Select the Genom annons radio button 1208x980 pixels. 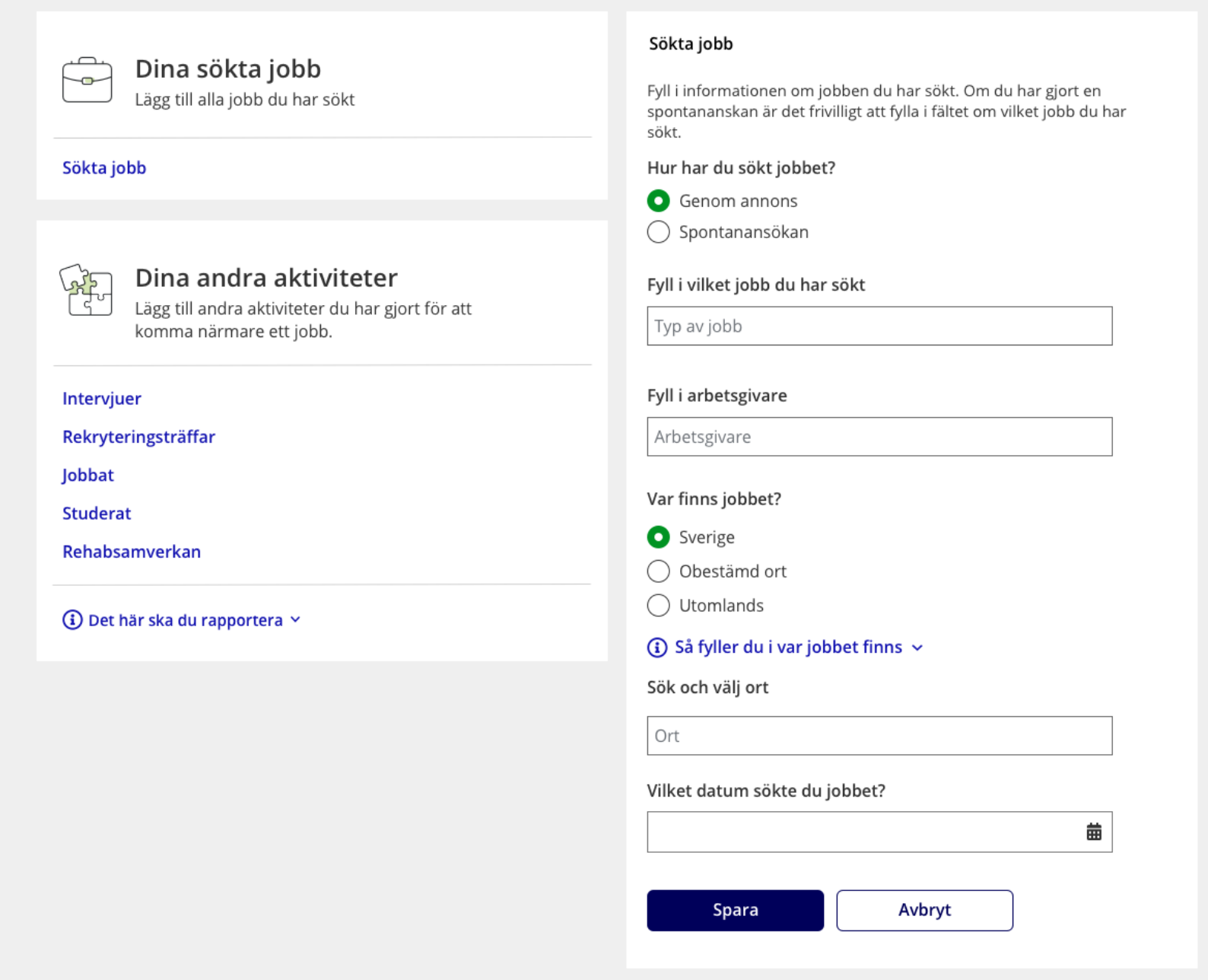click(659, 201)
